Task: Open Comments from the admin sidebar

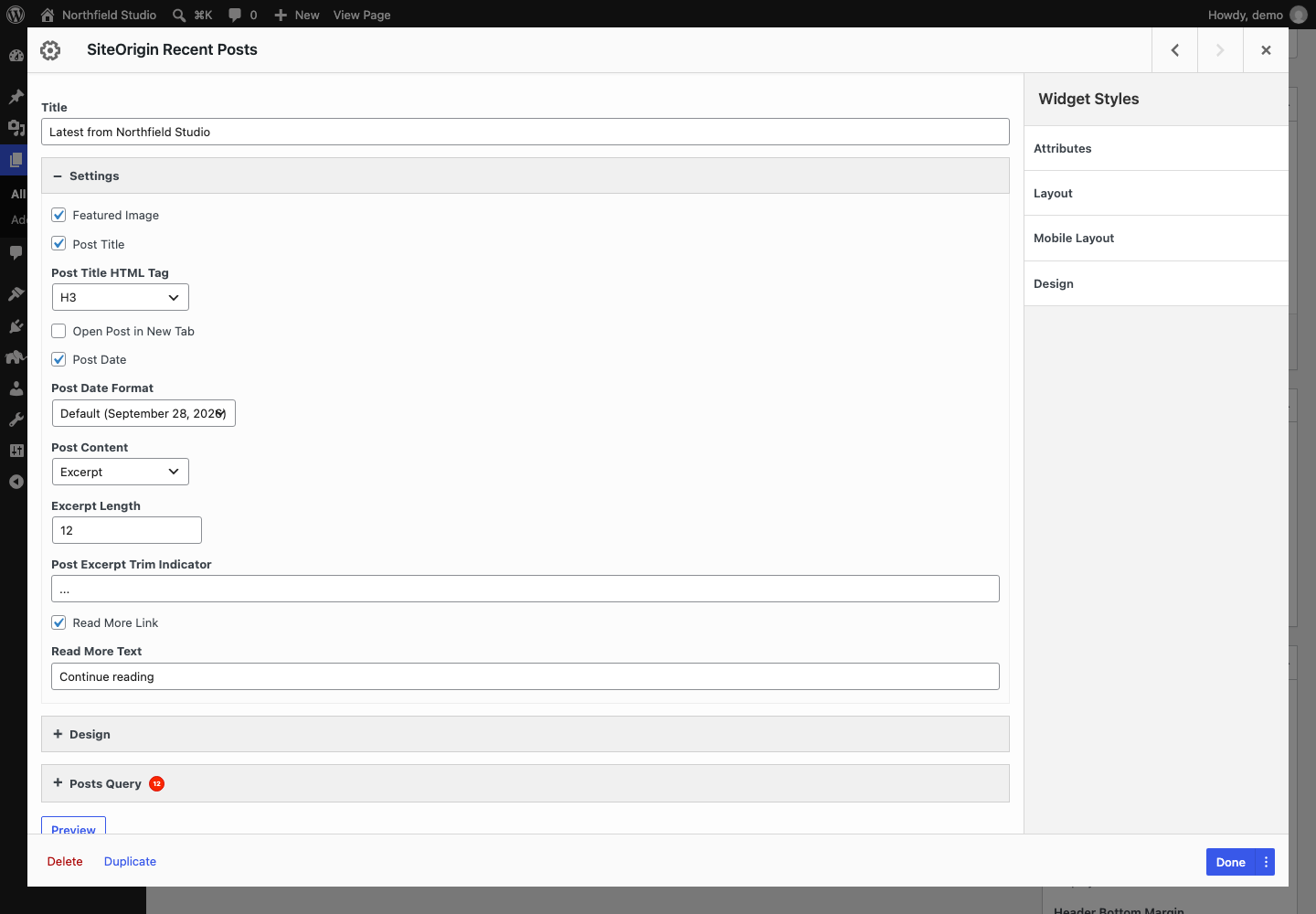Action: click(x=16, y=252)
